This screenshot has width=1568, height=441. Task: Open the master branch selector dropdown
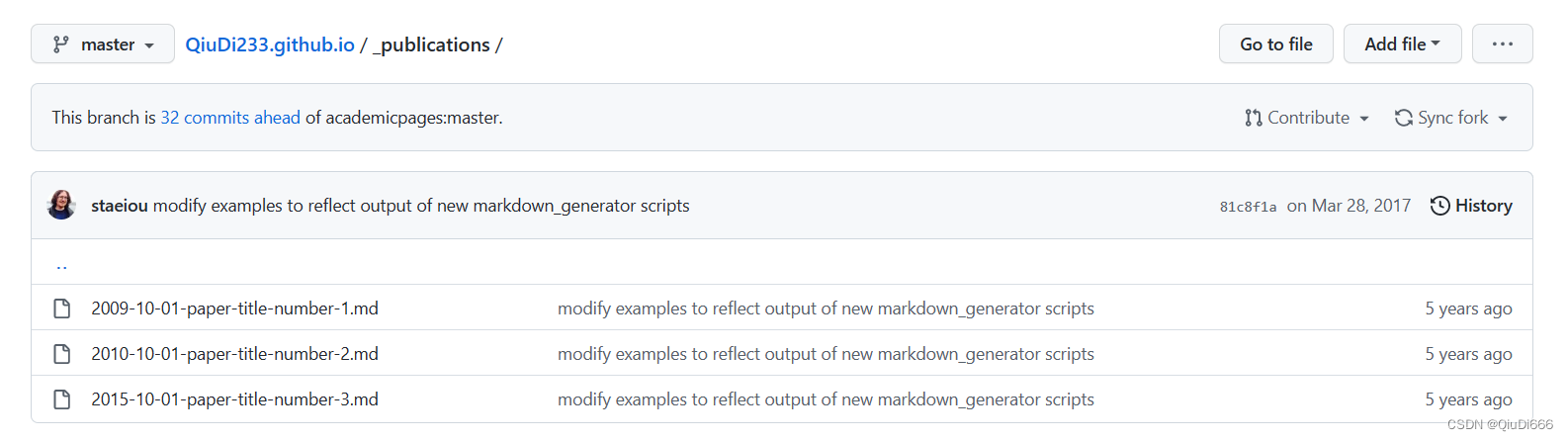pos(103,44)
